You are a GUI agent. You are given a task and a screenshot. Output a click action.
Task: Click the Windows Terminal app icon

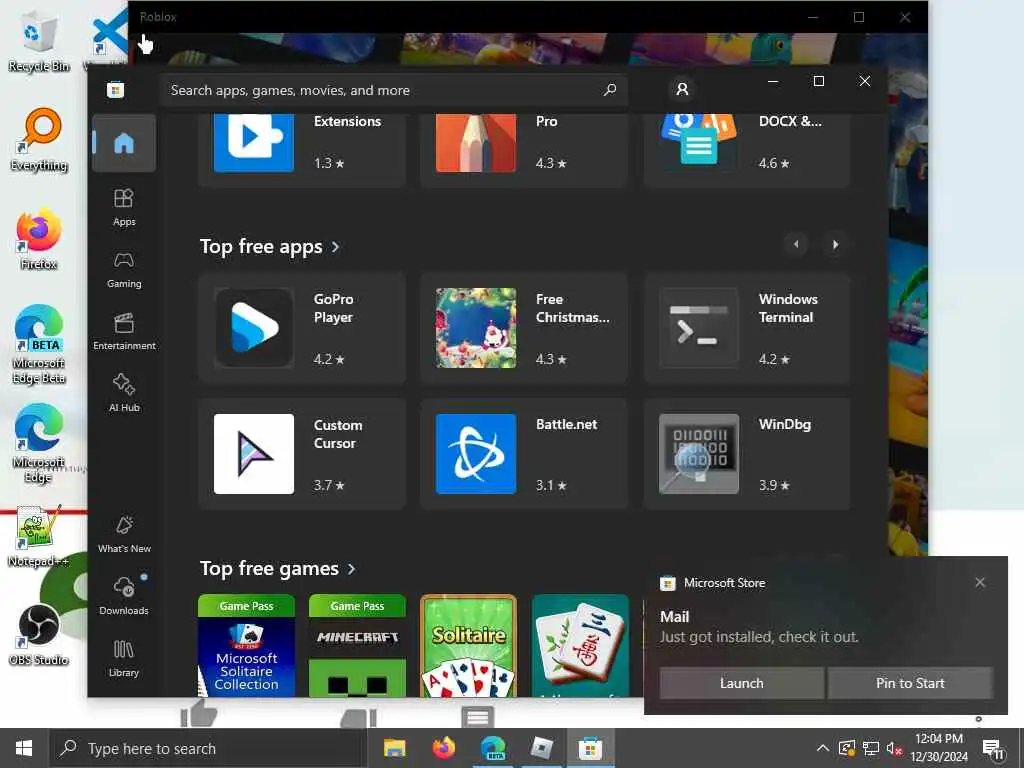(x=699, y=327)
